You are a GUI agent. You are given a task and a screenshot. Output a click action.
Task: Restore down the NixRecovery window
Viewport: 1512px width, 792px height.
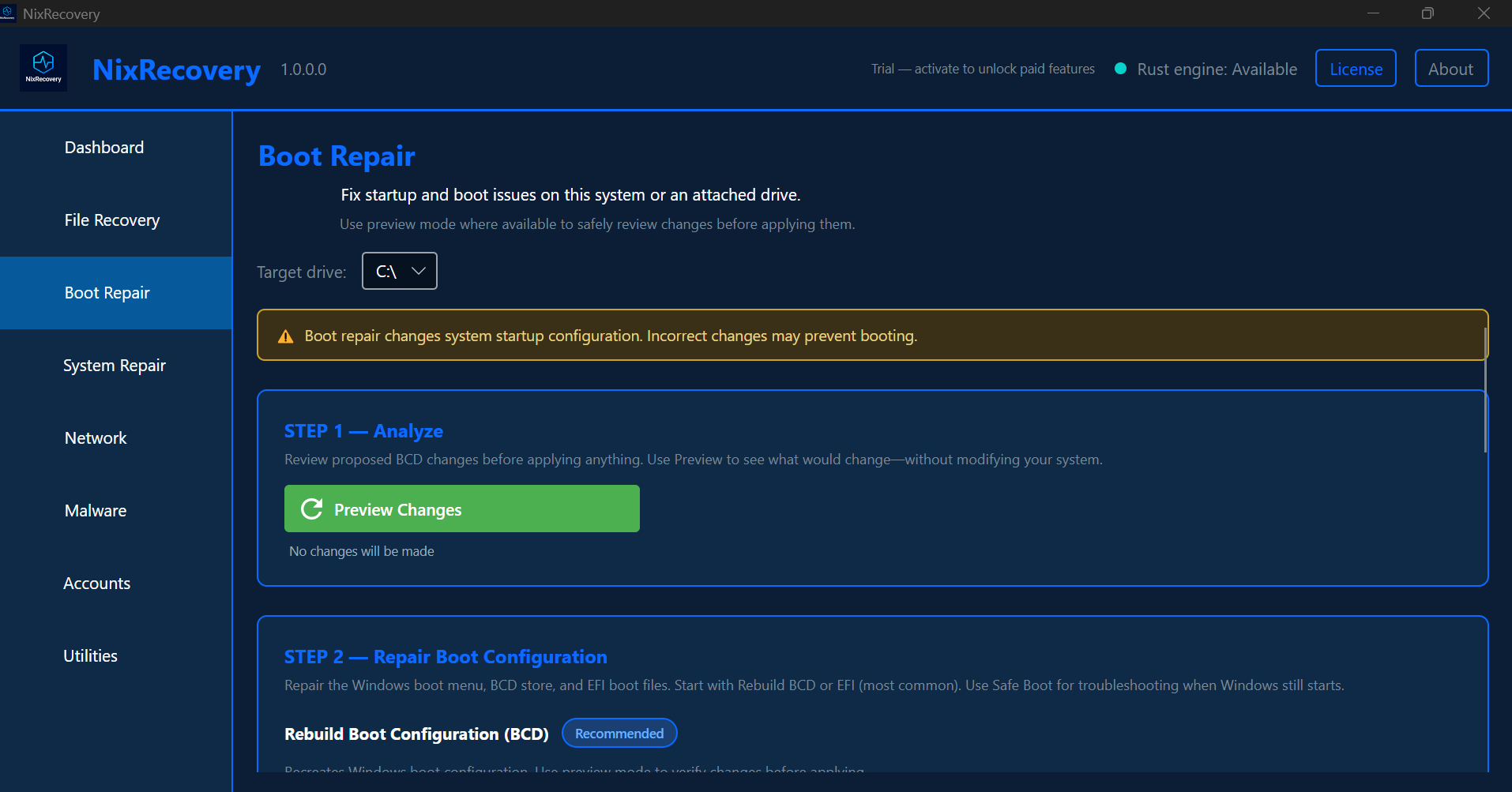[x=1427, y=13]
